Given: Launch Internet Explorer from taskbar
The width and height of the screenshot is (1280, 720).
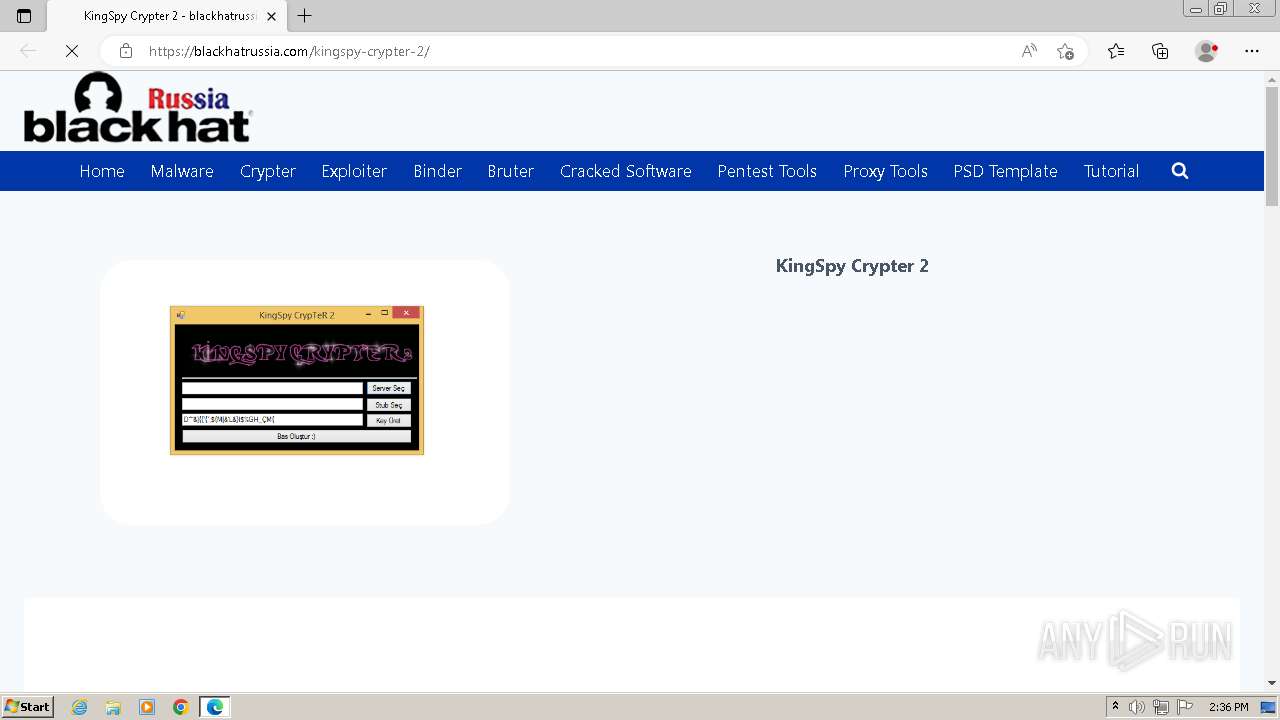Looking at the screenshot, I should 80,707.
